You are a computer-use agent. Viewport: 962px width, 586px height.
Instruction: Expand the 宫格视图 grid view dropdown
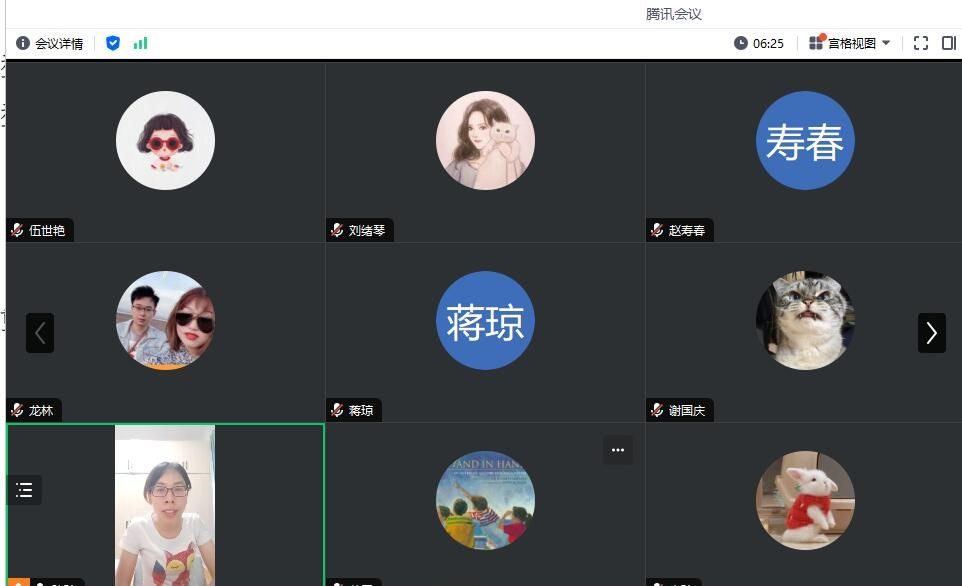tap(850, 43)
